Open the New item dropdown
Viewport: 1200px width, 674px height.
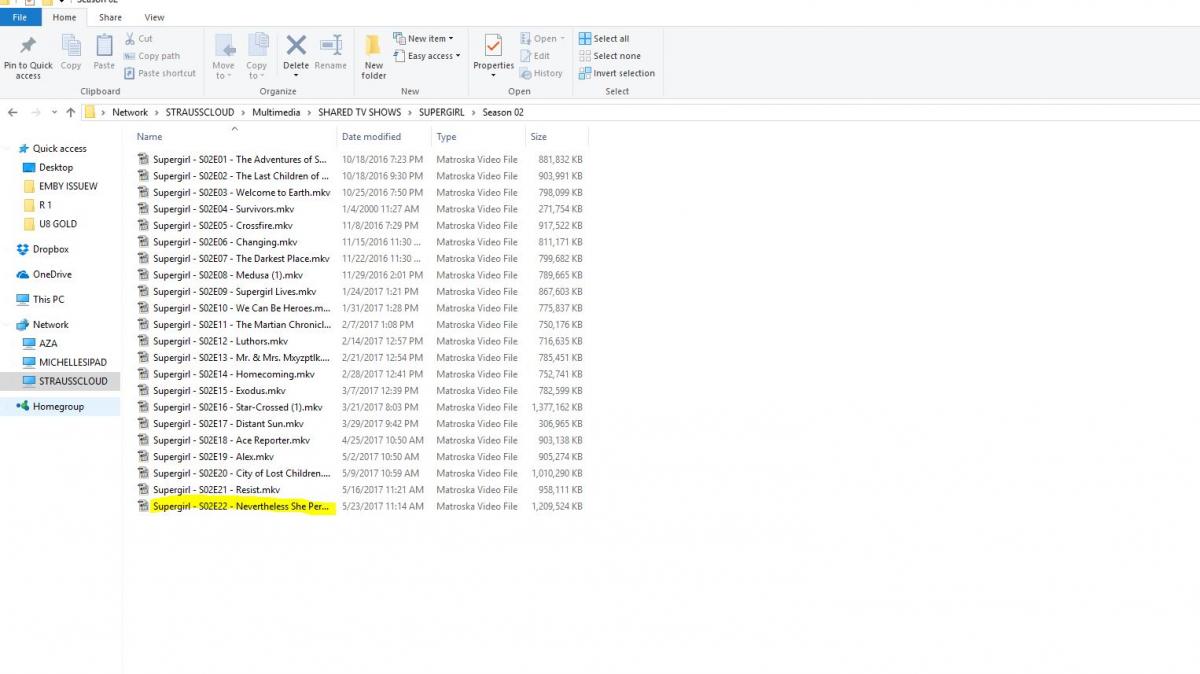(x=423, y=39)
